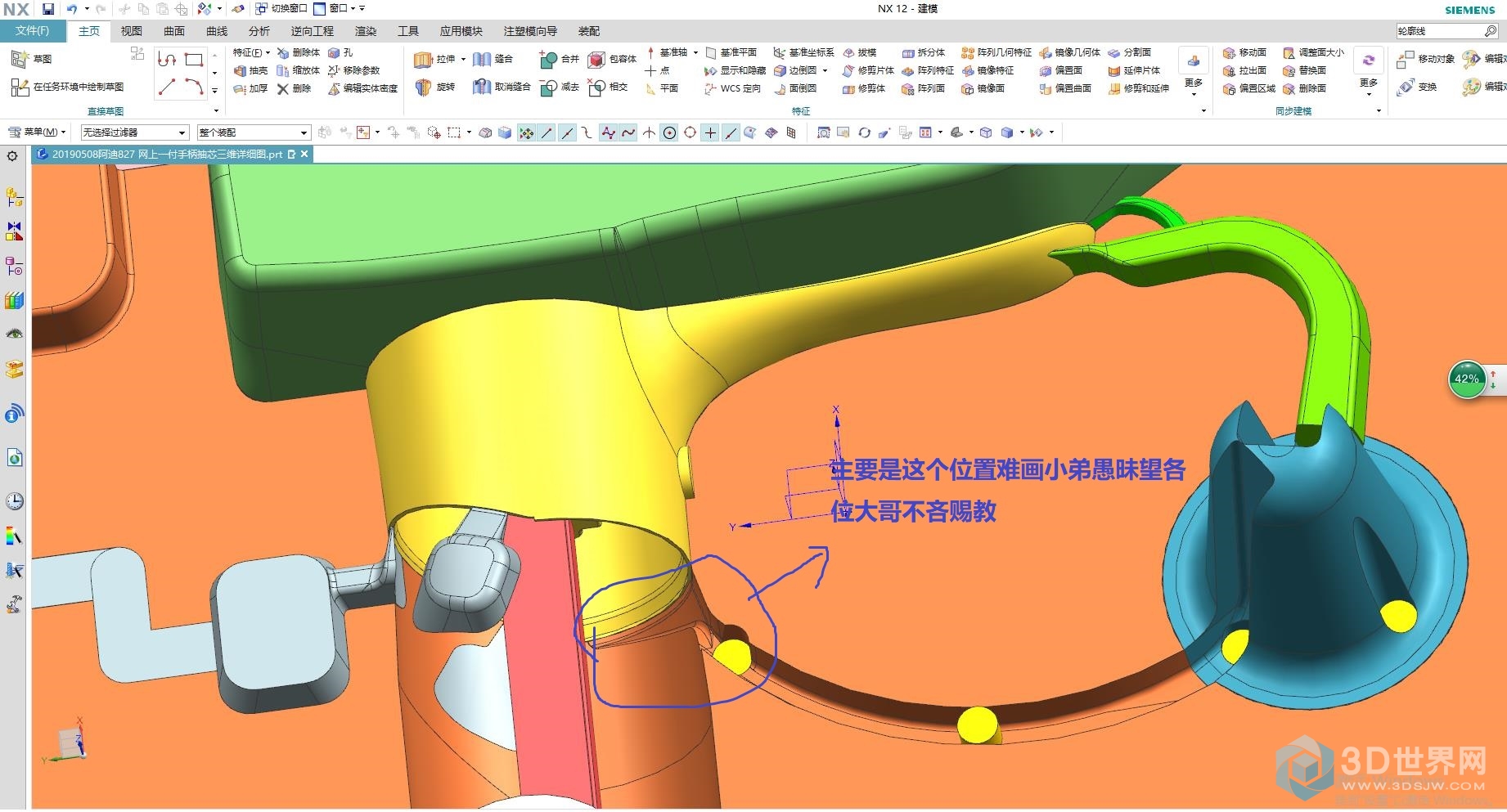Toggle the arc center snap option
Viewport: 1507px width, 812px height.
pos(669,132)
